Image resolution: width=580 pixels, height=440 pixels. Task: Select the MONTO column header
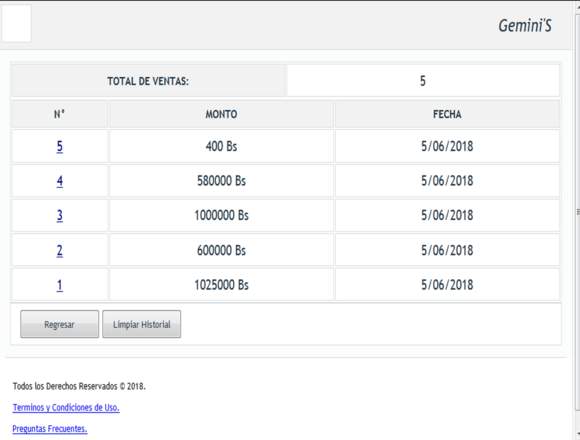[221, 114]
